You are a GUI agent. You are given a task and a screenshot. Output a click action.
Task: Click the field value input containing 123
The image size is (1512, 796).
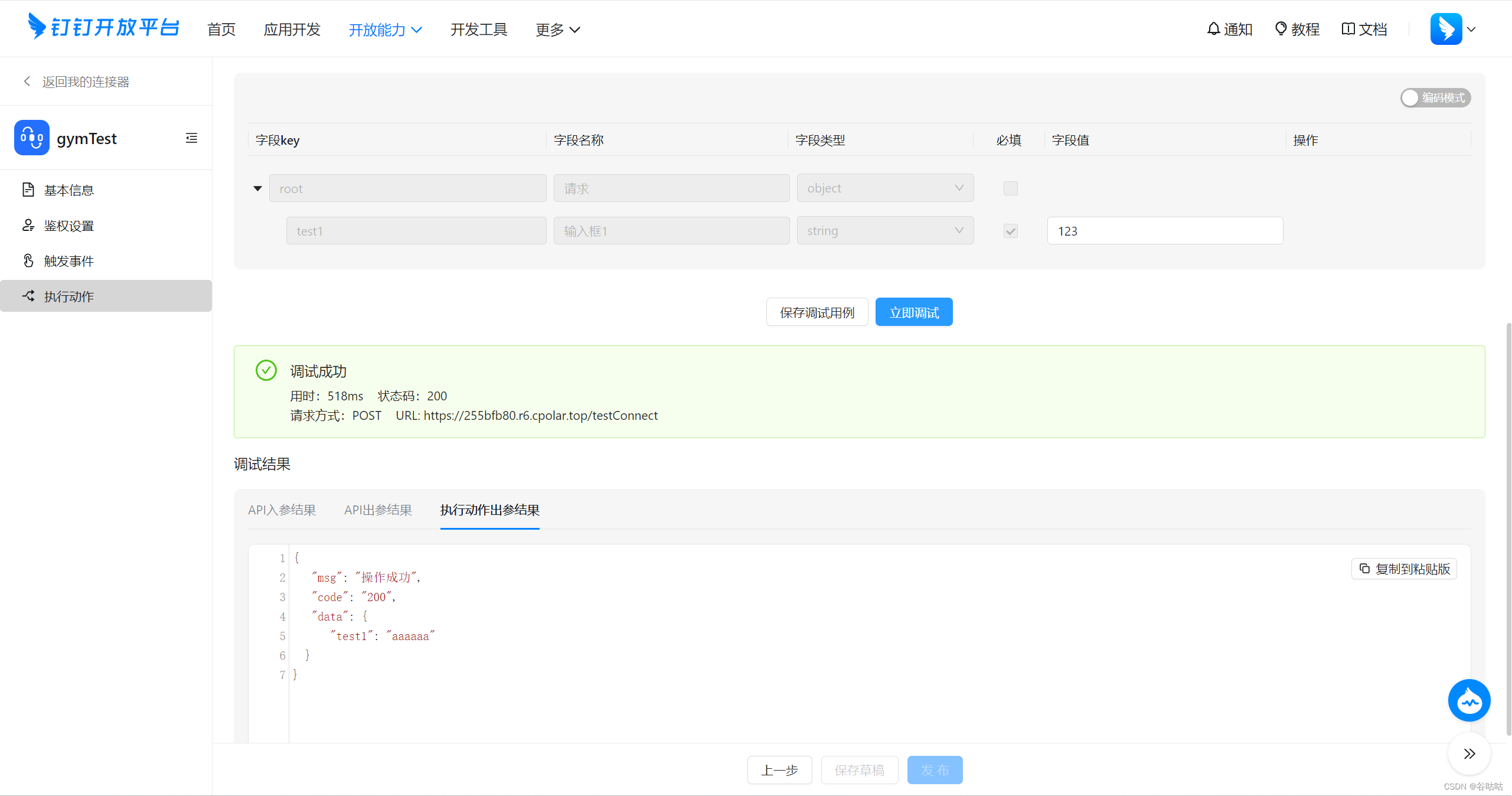(x=1165, y=231)
